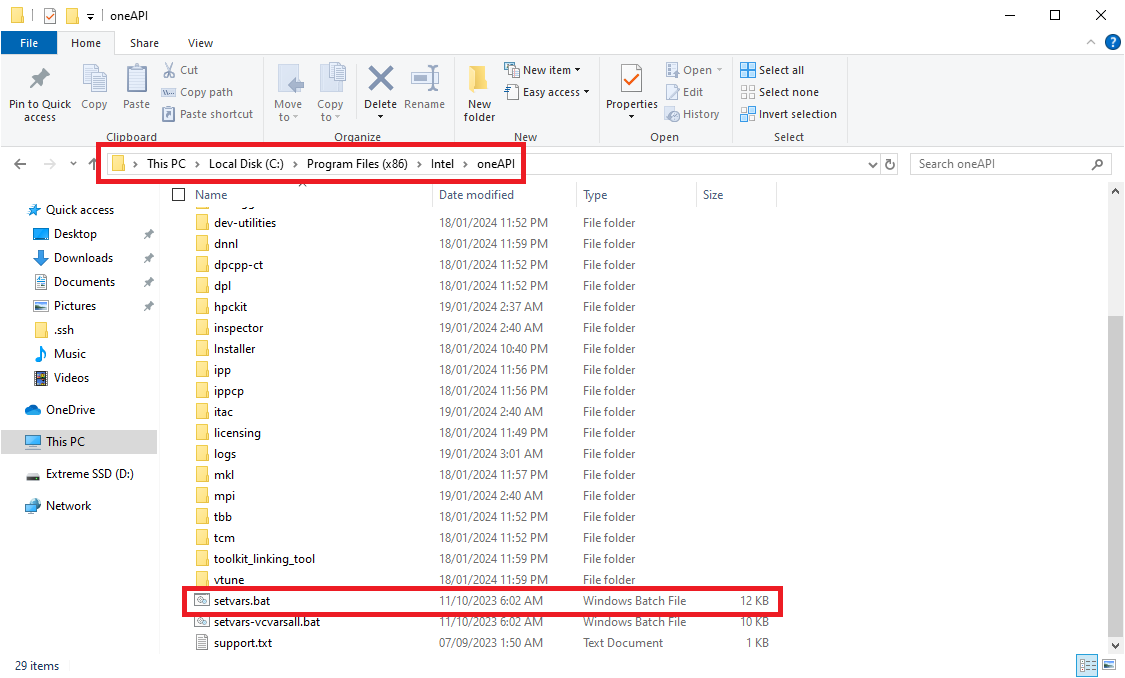Expand the New item dropdown
The height and width of the screenshot is (678, 1125).
point(578,70)
